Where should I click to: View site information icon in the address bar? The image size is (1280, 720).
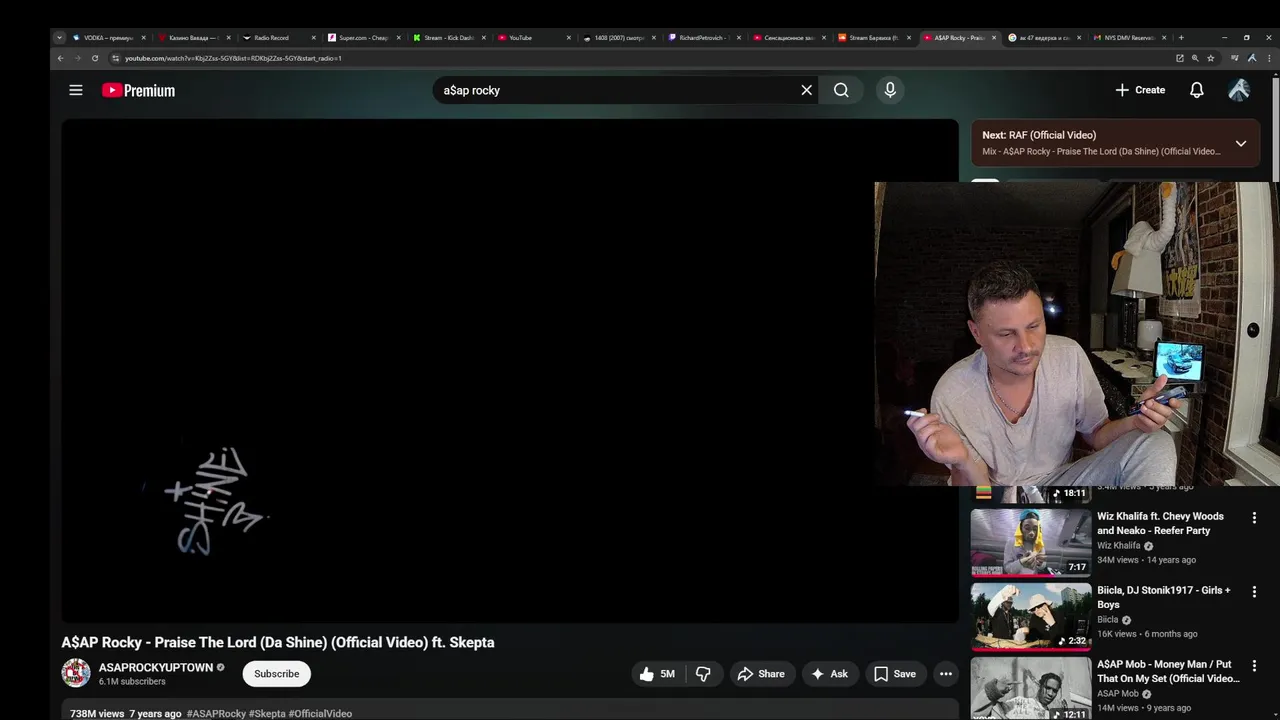click(115, 58)
